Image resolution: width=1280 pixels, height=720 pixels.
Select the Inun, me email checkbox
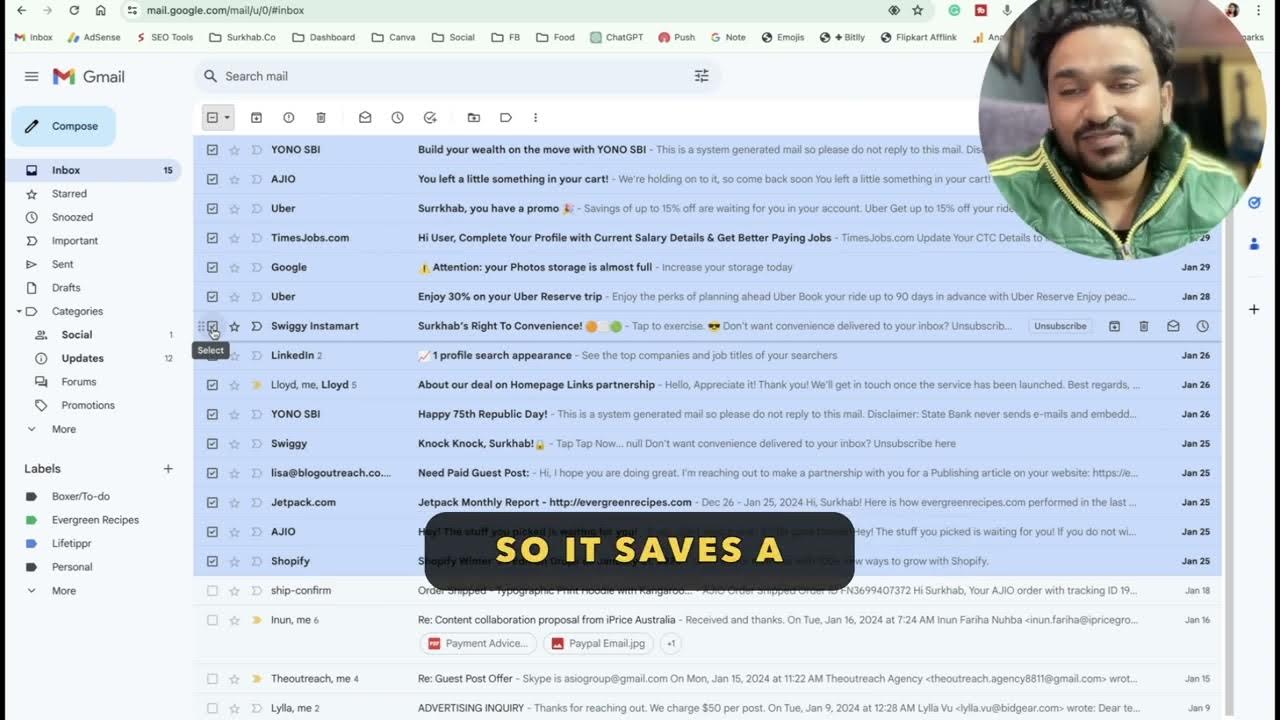(212, 620)
